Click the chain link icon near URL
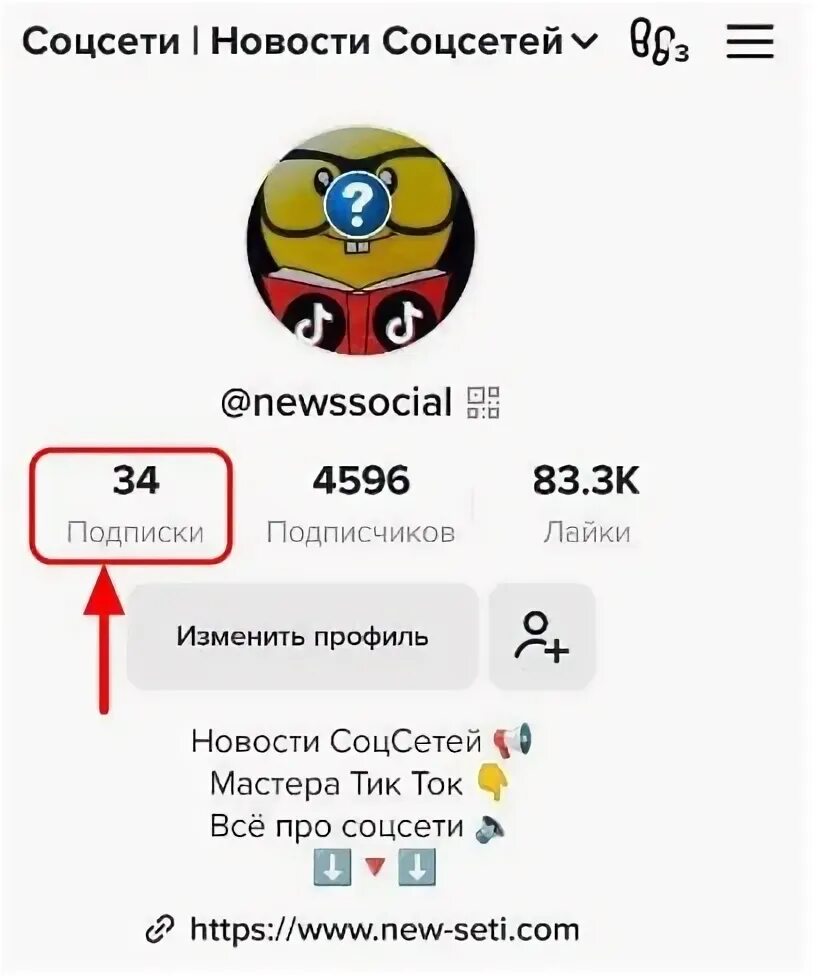This screenshot has width=818, height=976. [160, 930]
